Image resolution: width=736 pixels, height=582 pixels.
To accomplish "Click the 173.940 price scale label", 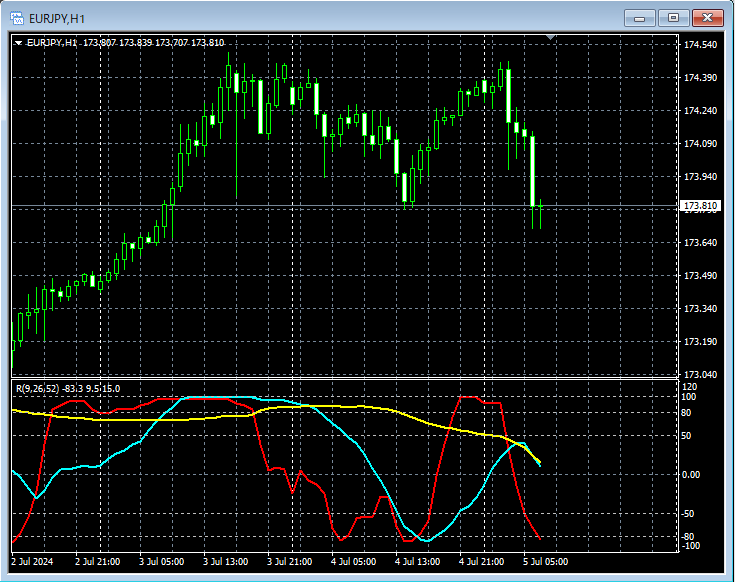I will 700,176.
